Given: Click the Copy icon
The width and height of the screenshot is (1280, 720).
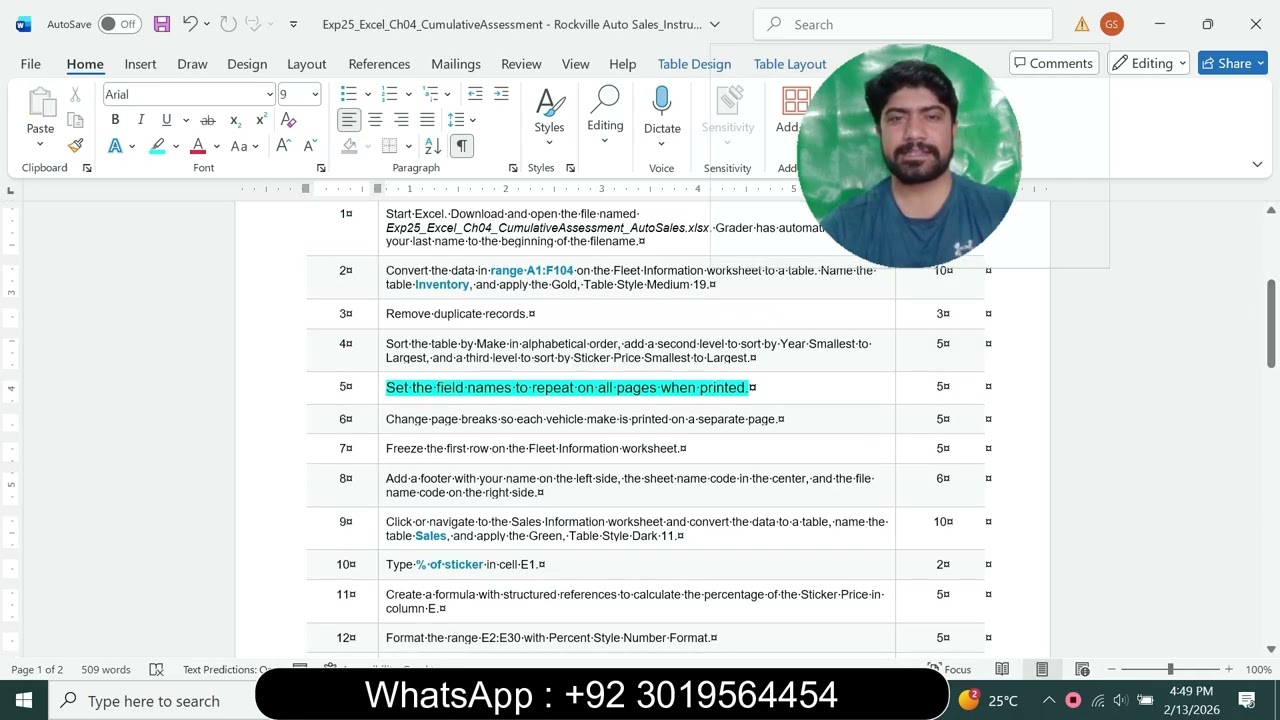Looking at the screenshot, I should pos(75,120).
